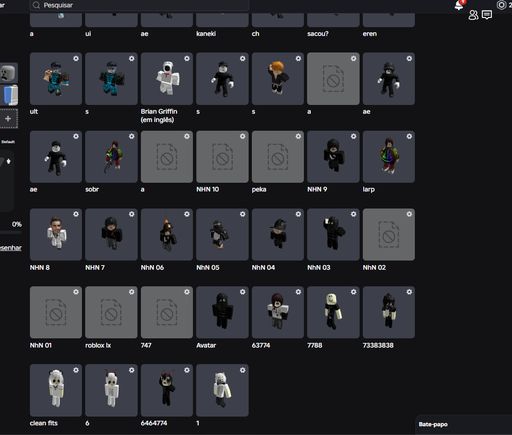Click the sacou? outfit label
Image resolution: width=512 pixels, height=435 pixels.
coord(318,34)
